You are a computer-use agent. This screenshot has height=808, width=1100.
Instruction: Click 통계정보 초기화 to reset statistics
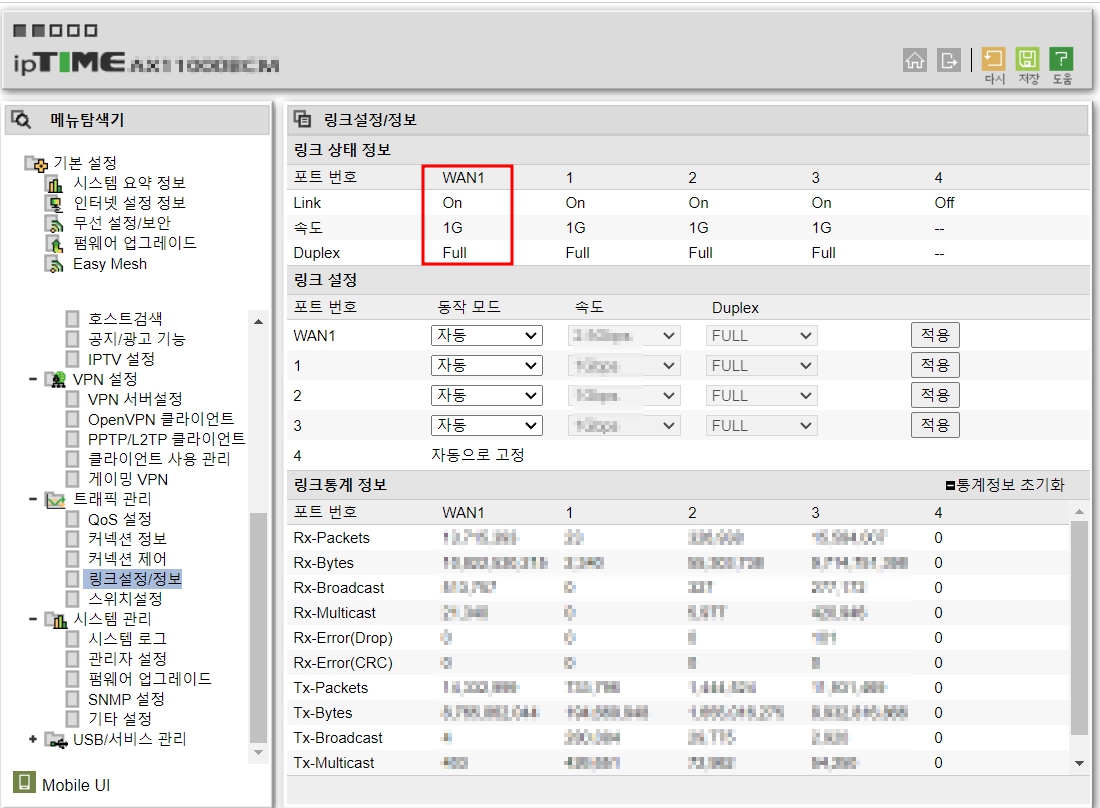1005,485
